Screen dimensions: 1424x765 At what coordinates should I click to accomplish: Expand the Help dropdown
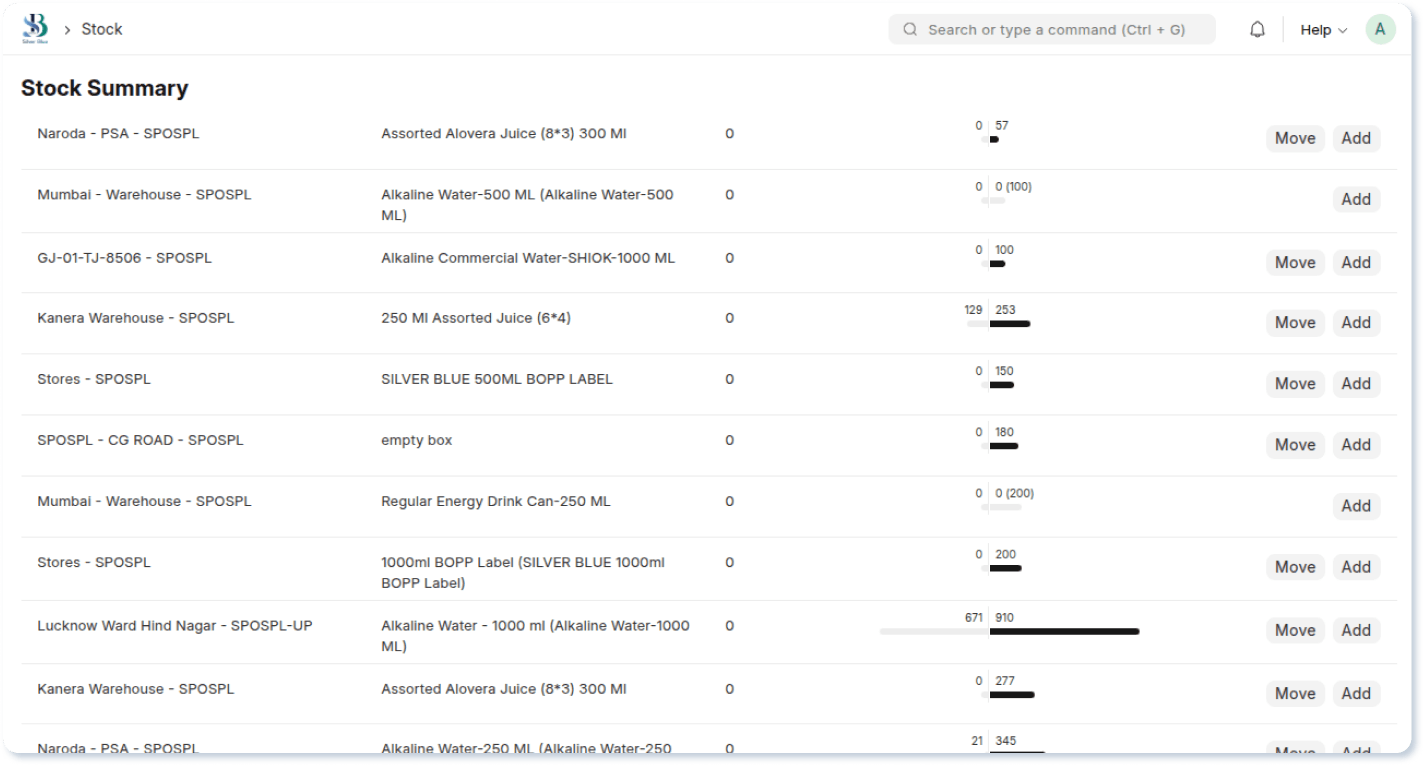pos(1323,30)
